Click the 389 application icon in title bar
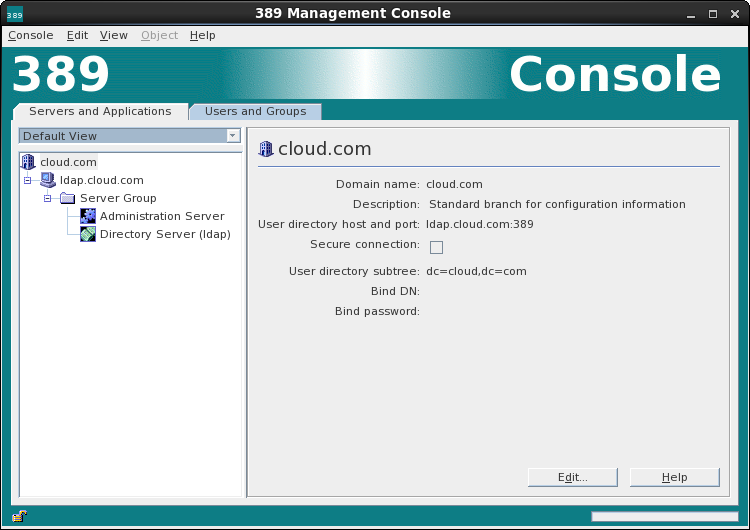This screenshot has height=530, width=750. pyautogui.click(x=15, y=15)
